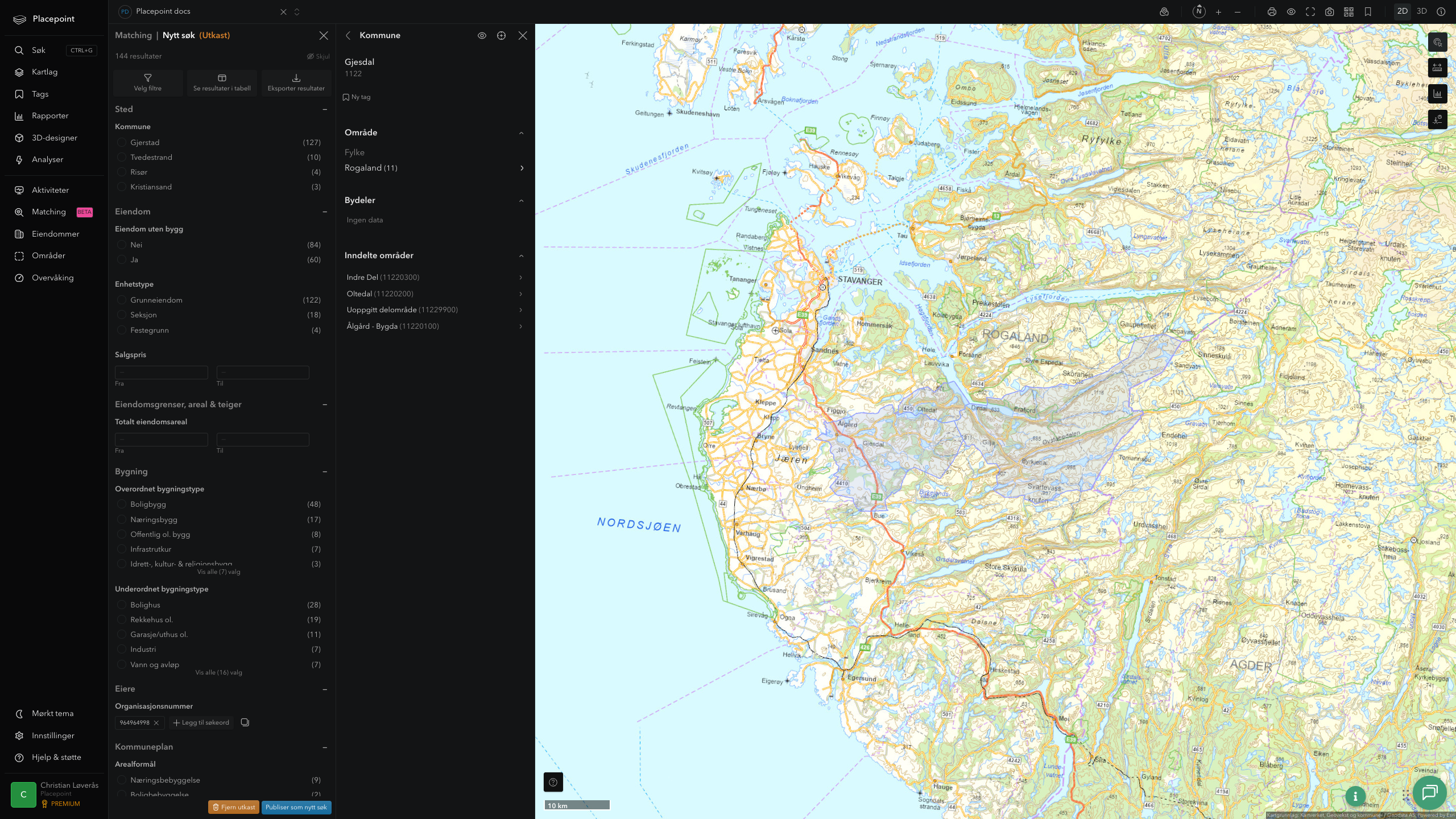Click Fjern utkast button
1456x819 pixels.
234,807
